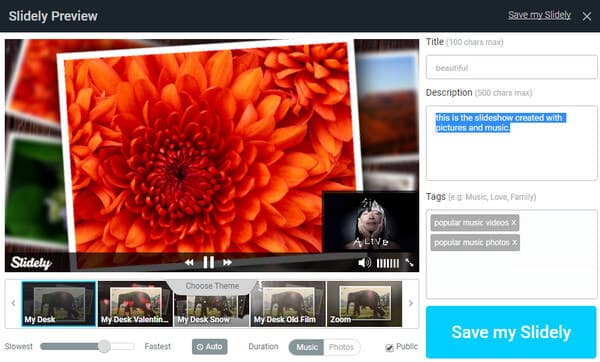Viewport: 600px width, 362px height.
Task: Toggle the Public checkbox
Action: click(389, 347)
